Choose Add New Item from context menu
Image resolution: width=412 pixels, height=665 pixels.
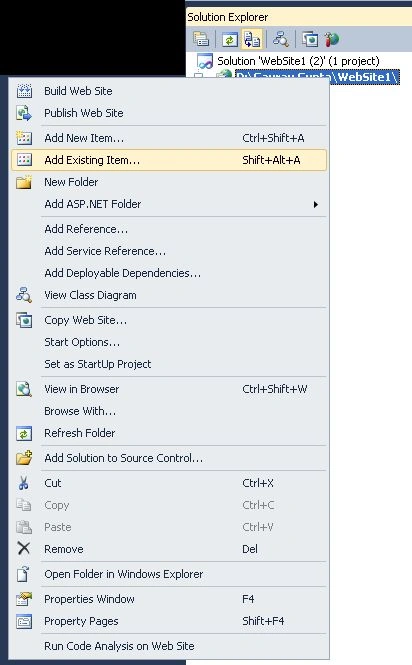pos(169,138)
